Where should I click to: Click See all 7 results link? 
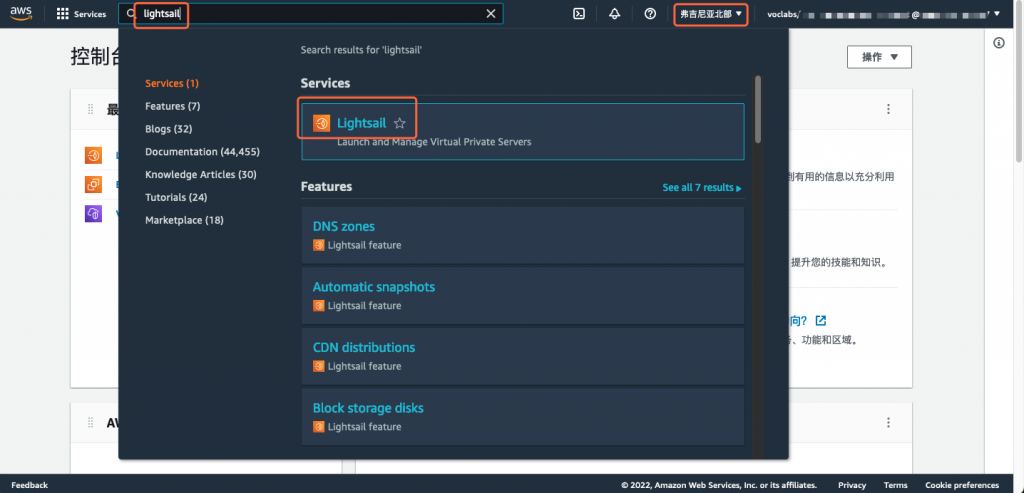pos(702,187)
